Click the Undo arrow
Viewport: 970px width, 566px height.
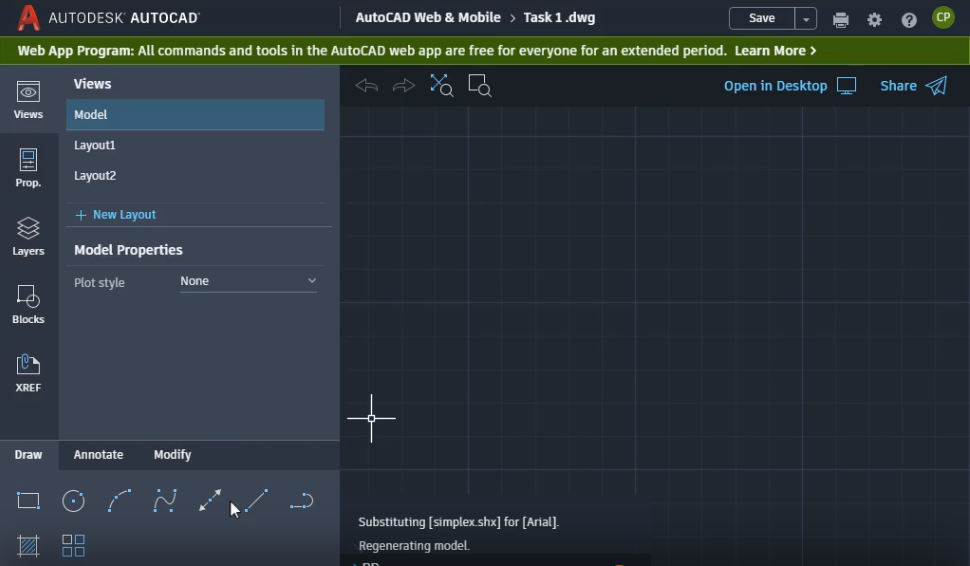tap(367, 85)
